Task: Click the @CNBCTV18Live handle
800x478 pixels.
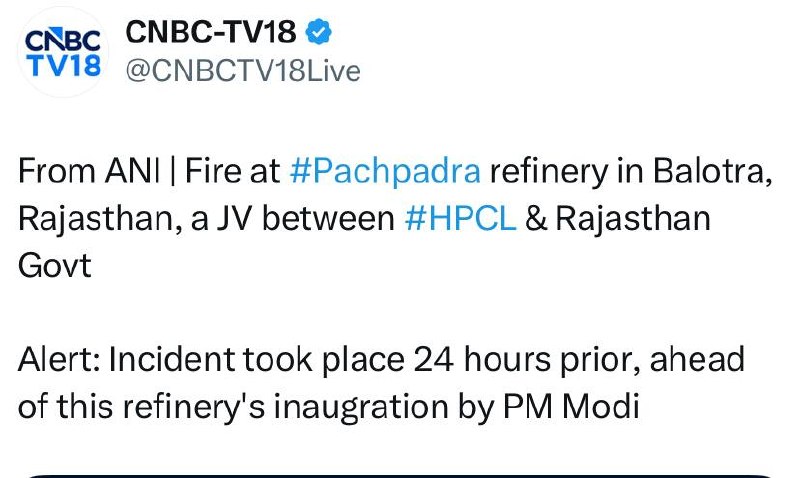Action: (242, 72)
